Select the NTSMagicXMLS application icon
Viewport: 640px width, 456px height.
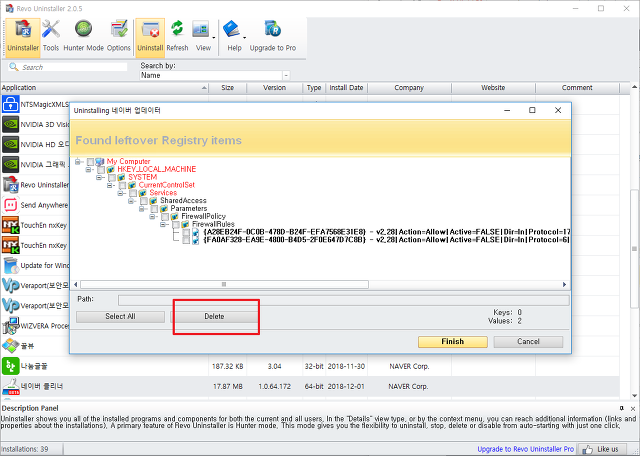click(x=10, y=105)
